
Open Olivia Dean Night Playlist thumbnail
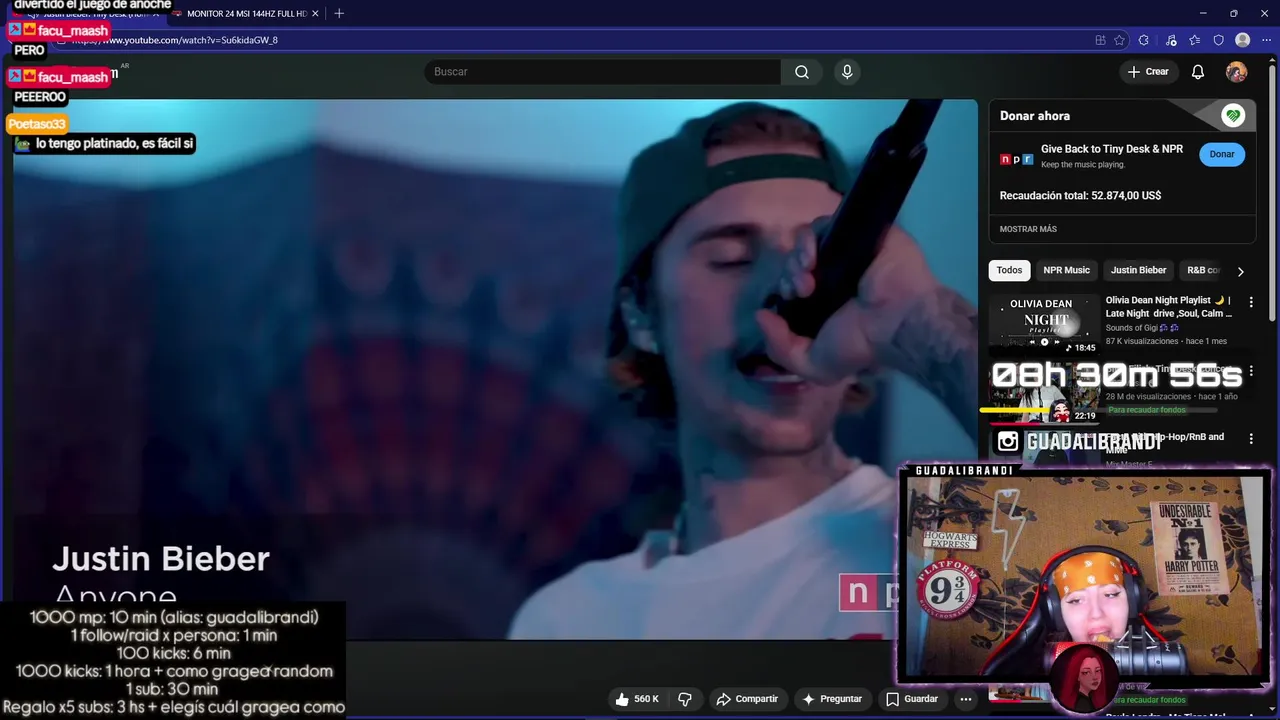(x=1043, y=323)
